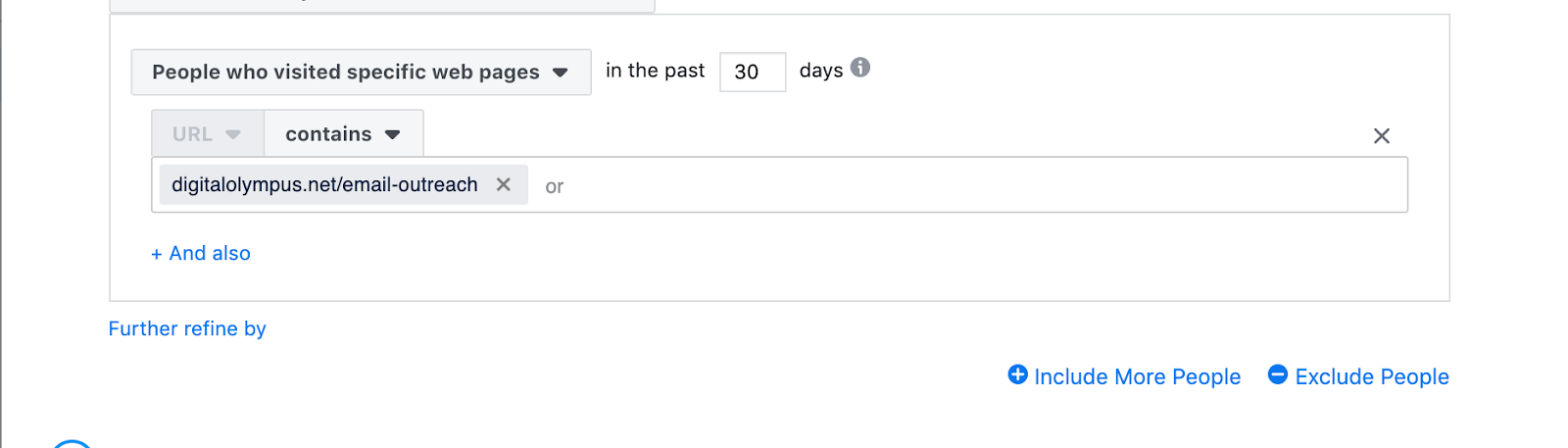Open the "Further refine by" link
Screen dimensions: 1568x448
pyautogui.click(x=187, y=328)
